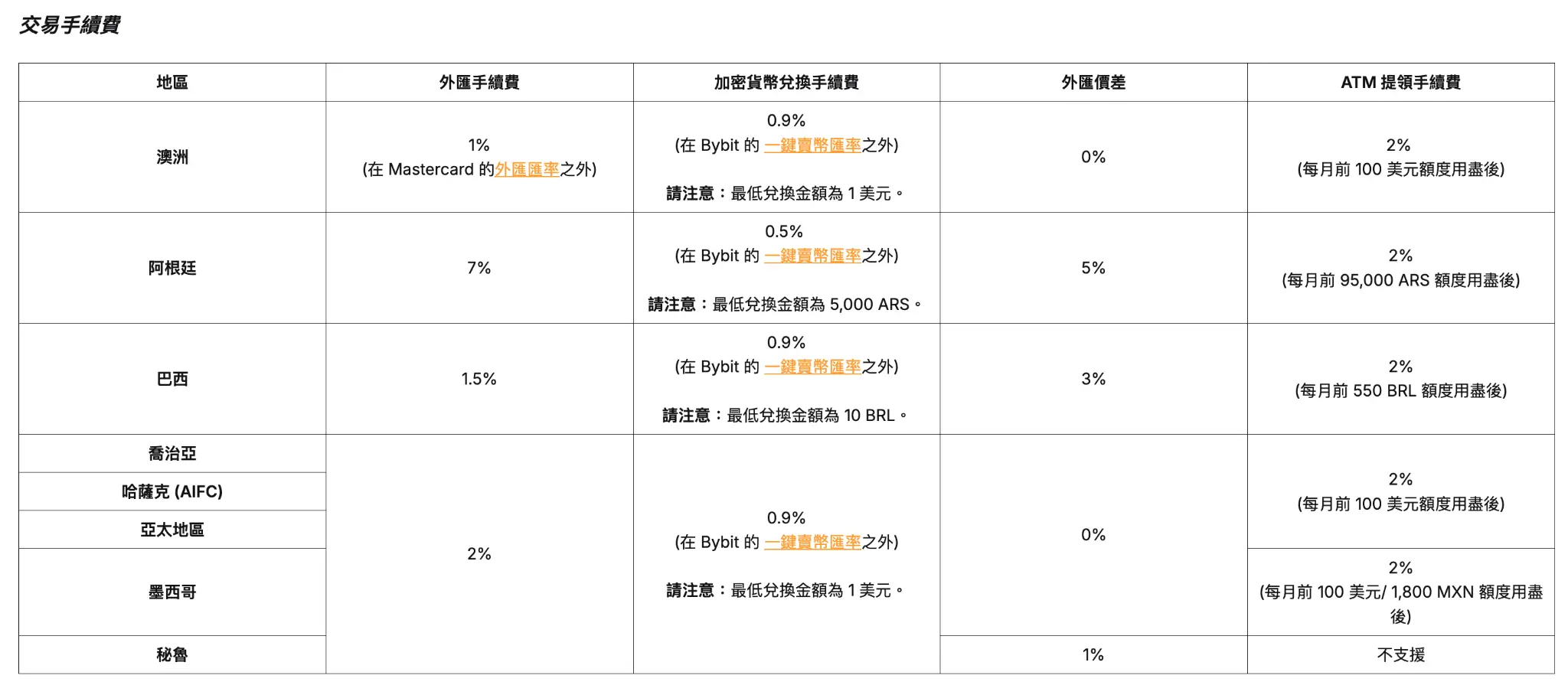This screenshot has height=685, width=1568.
Task: Click the 外匯手續費 column header
Action: (479, 82)
